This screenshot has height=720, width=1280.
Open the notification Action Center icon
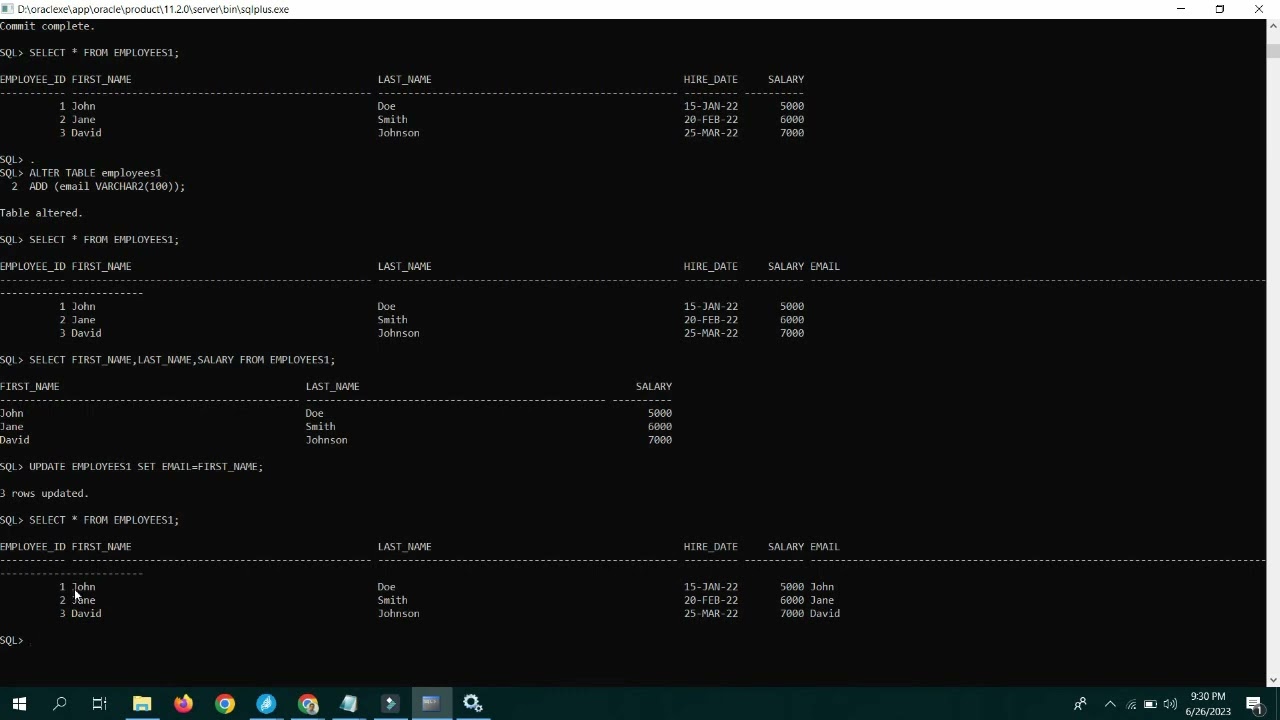pos(1255,704)
